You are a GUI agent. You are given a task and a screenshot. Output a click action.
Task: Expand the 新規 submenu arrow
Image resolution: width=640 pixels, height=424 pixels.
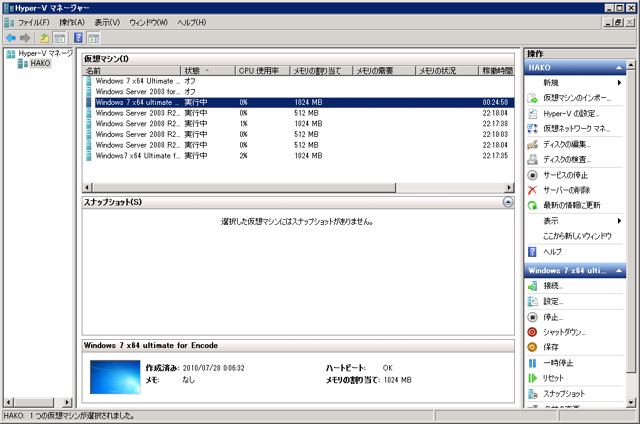pyautogui.click(x=619, y=83)
